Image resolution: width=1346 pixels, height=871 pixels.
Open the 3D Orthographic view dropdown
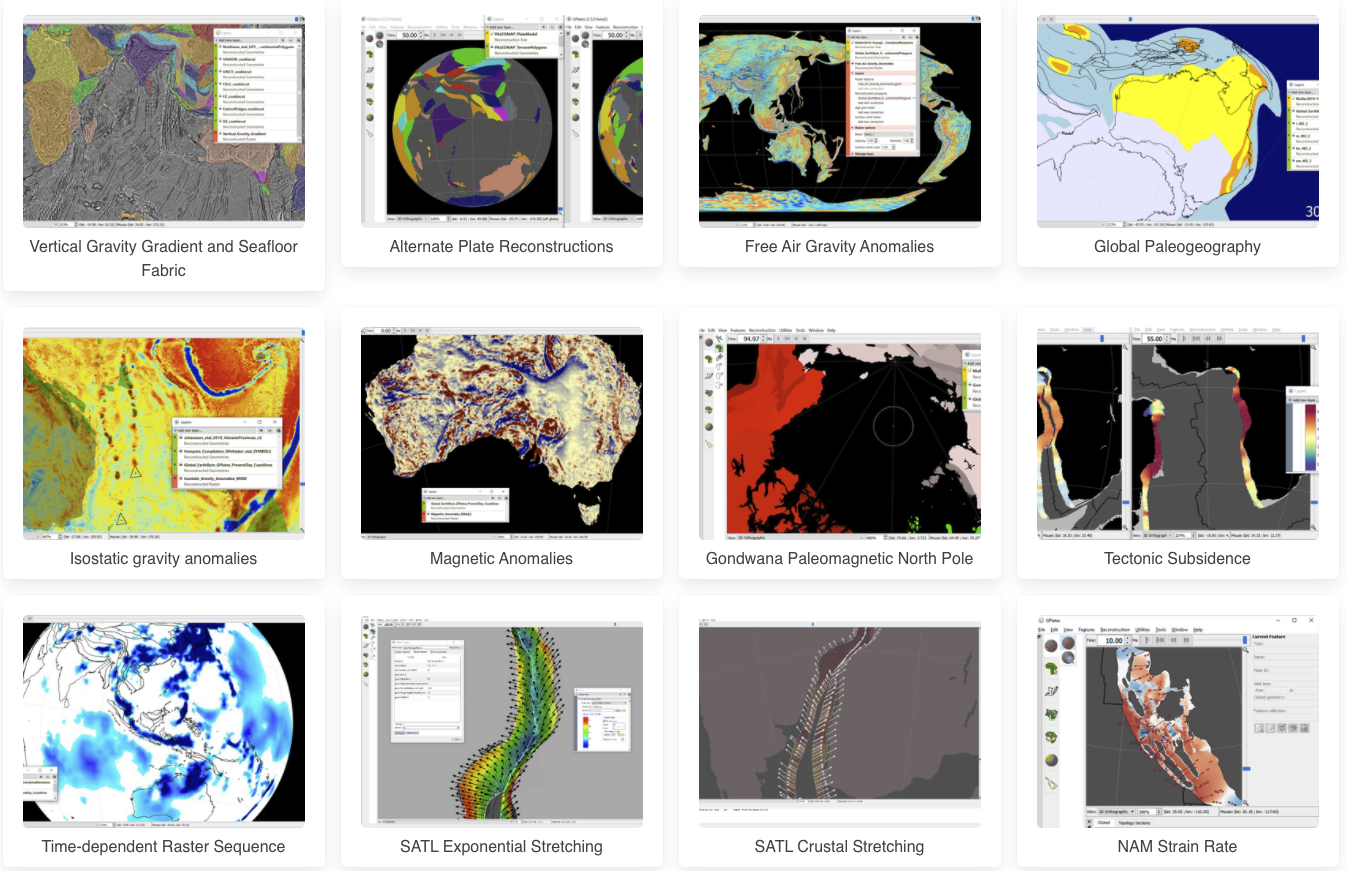click(x=1116, y=811)
